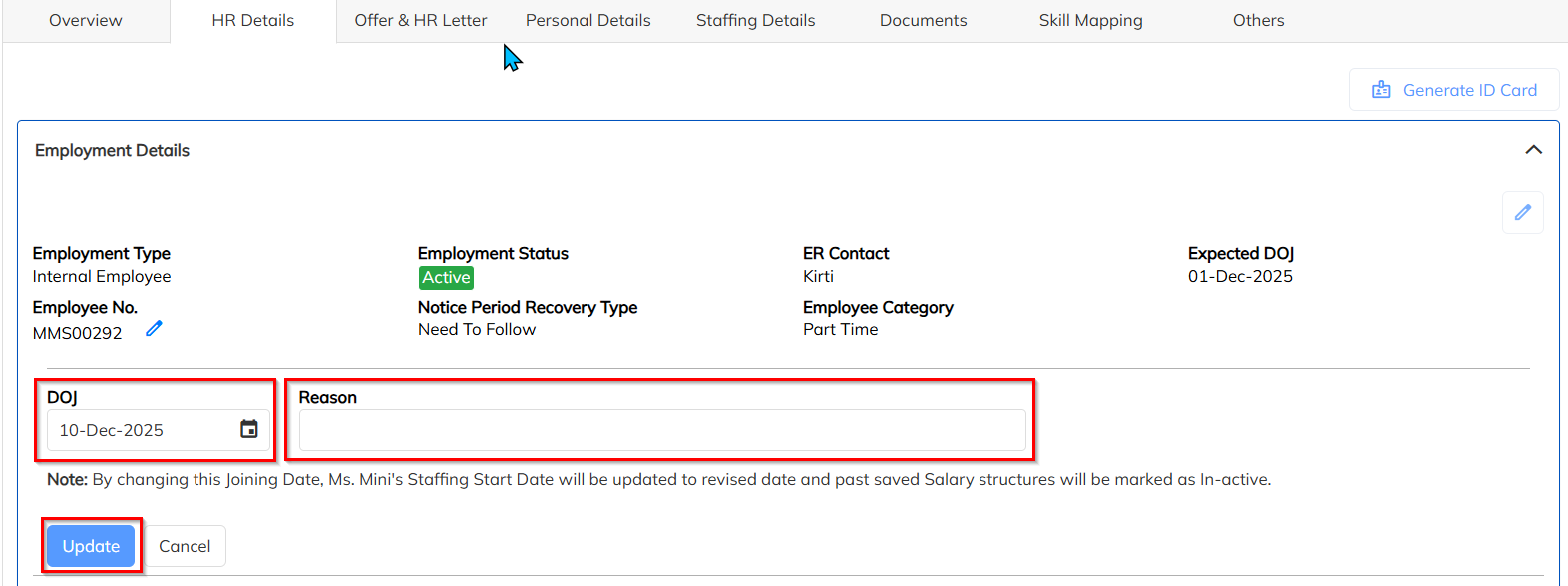Cancel the joining date change
Screen dimensions: 1568x586
pyautogui.click(x=185, y=546)
